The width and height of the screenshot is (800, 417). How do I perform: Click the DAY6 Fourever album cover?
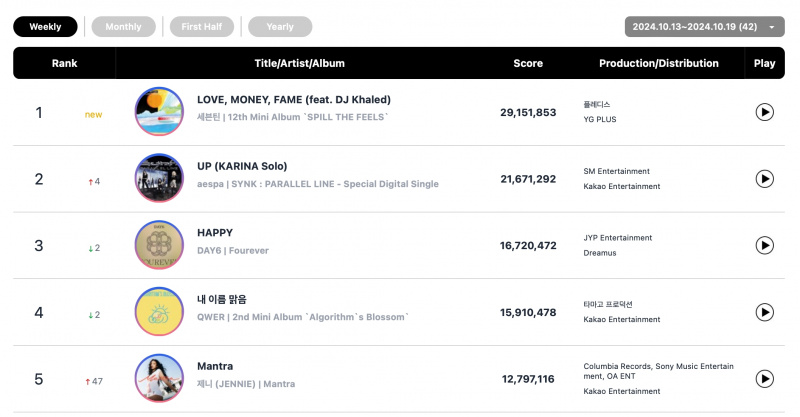(x=159, y=245)
